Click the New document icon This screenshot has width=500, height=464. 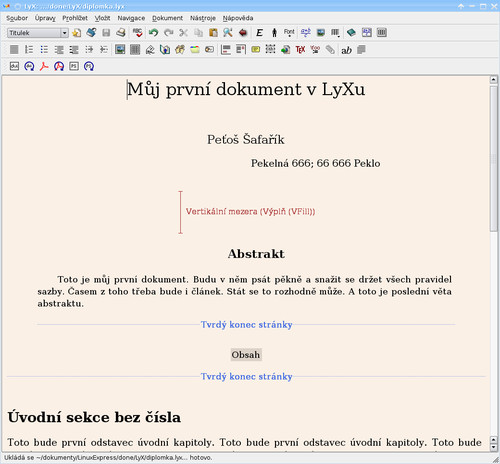(77, 33)
